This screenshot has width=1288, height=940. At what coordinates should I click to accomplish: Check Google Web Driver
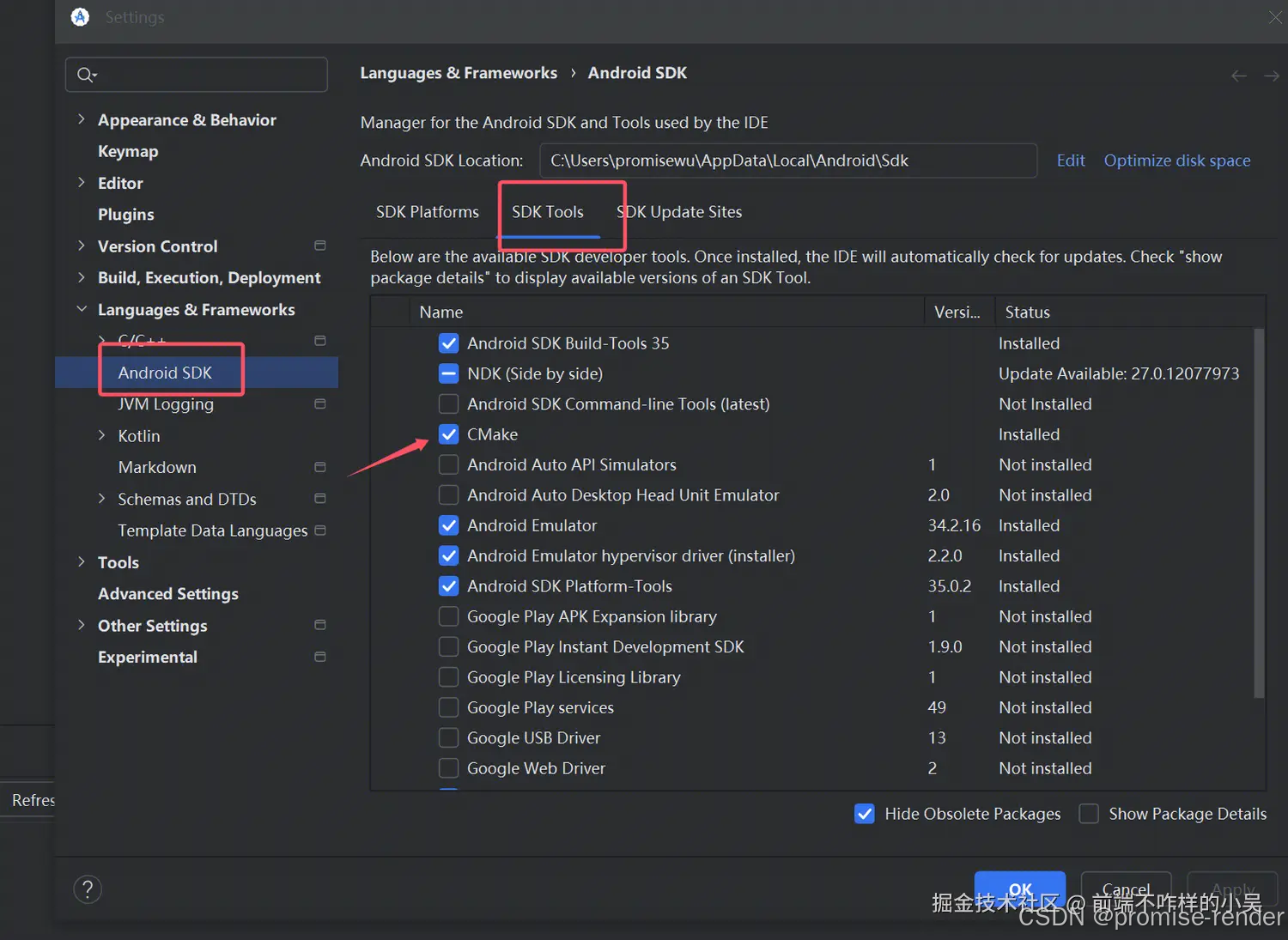(x=448, y=768)
